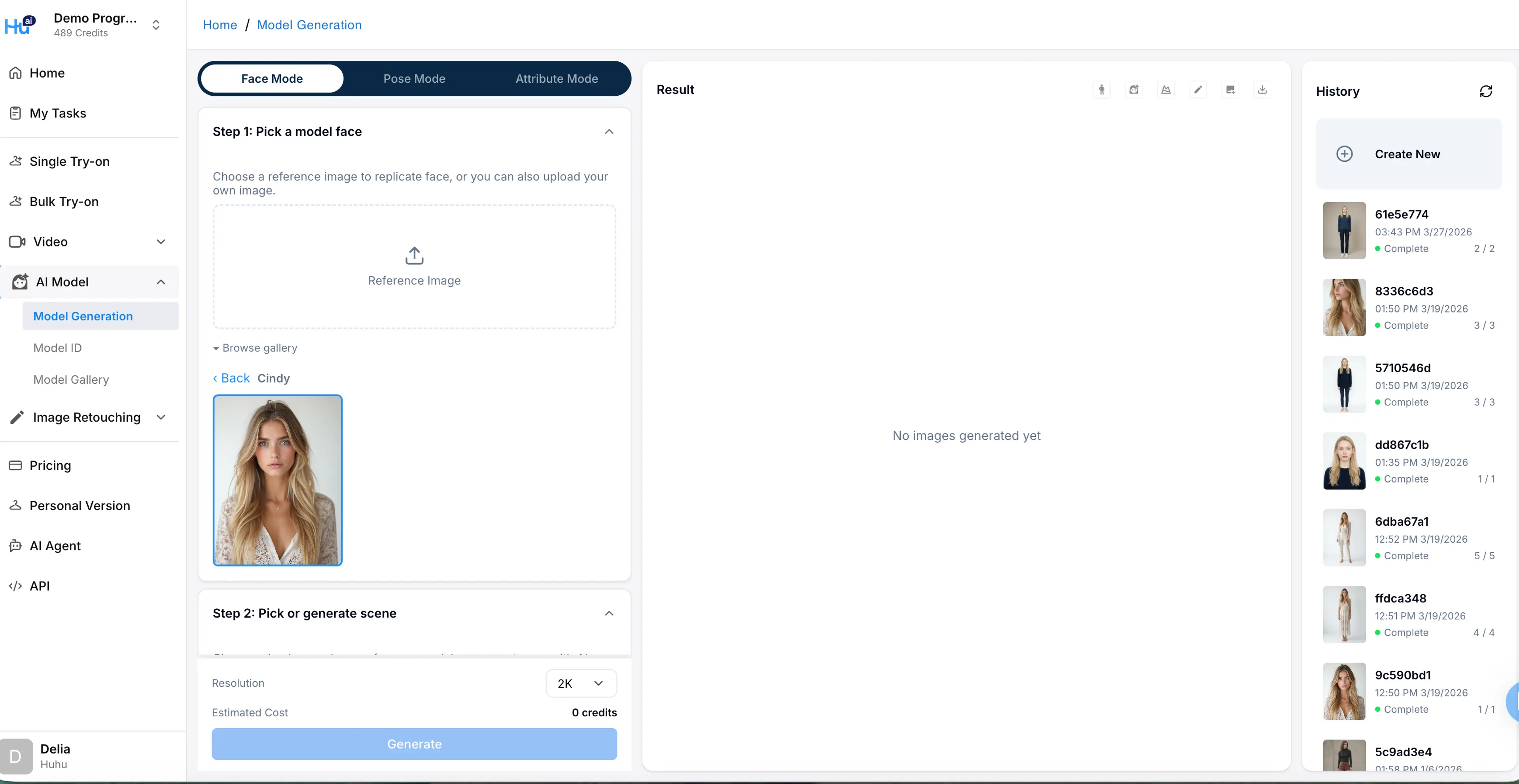1519x784 pixels.
Task: Go to Single Try-on page
Action: [x=69, y=161]
